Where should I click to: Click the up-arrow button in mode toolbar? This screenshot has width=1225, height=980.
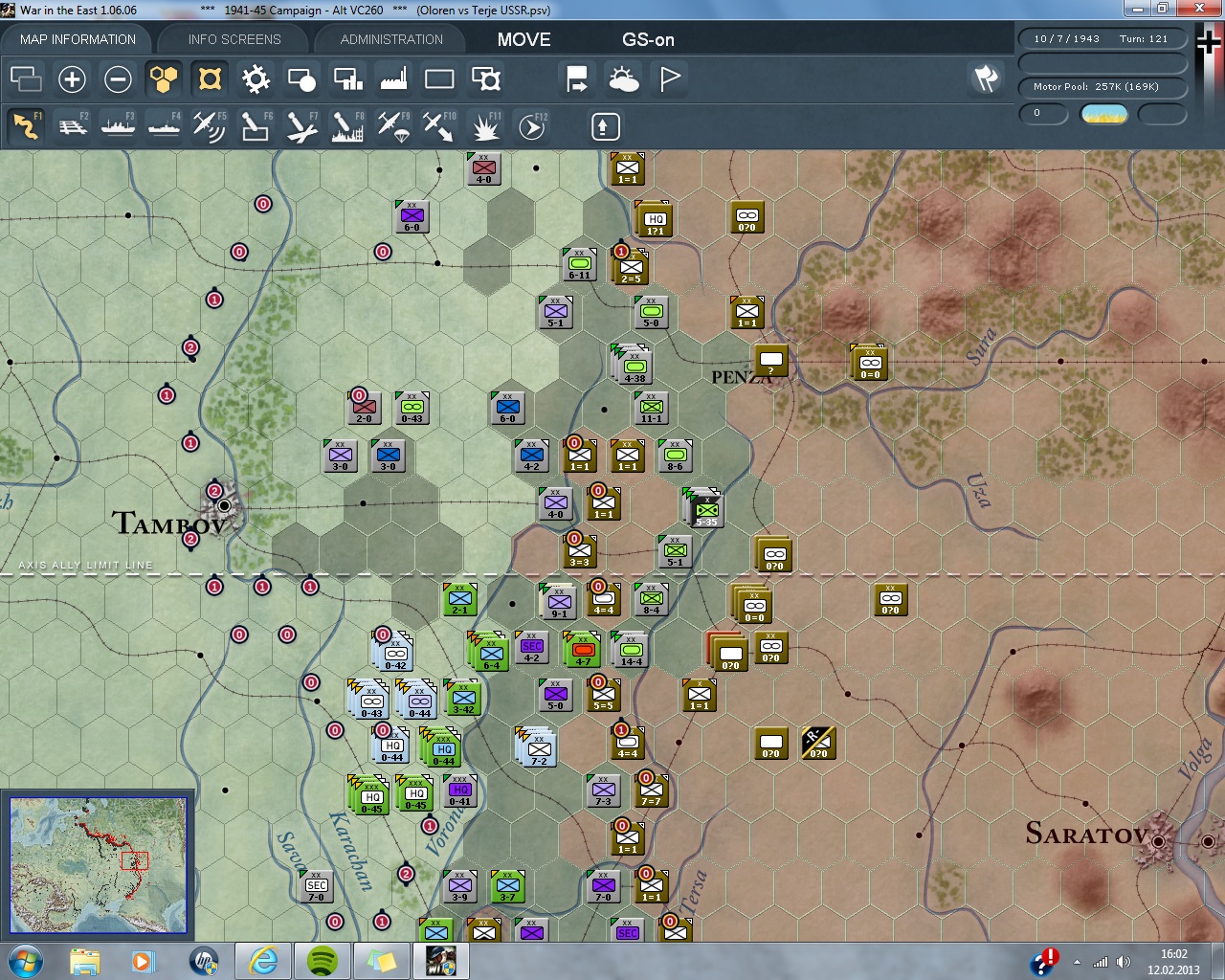(605, 126)
